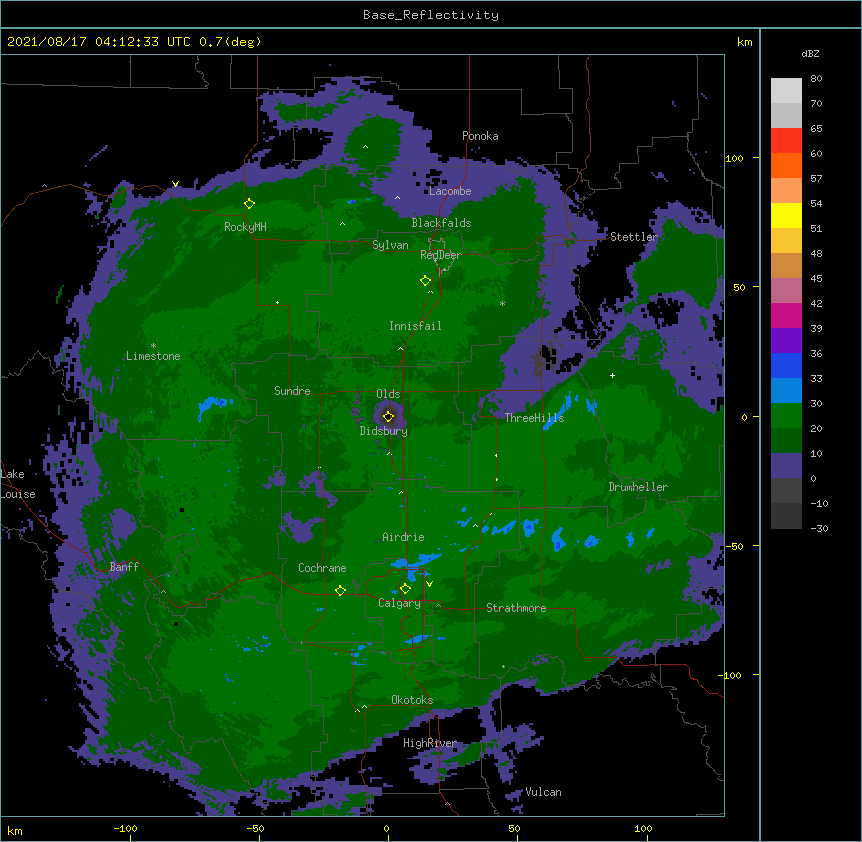The image size is (862, 842).
Task: Click the HighRiver city label
Action: 430,743
